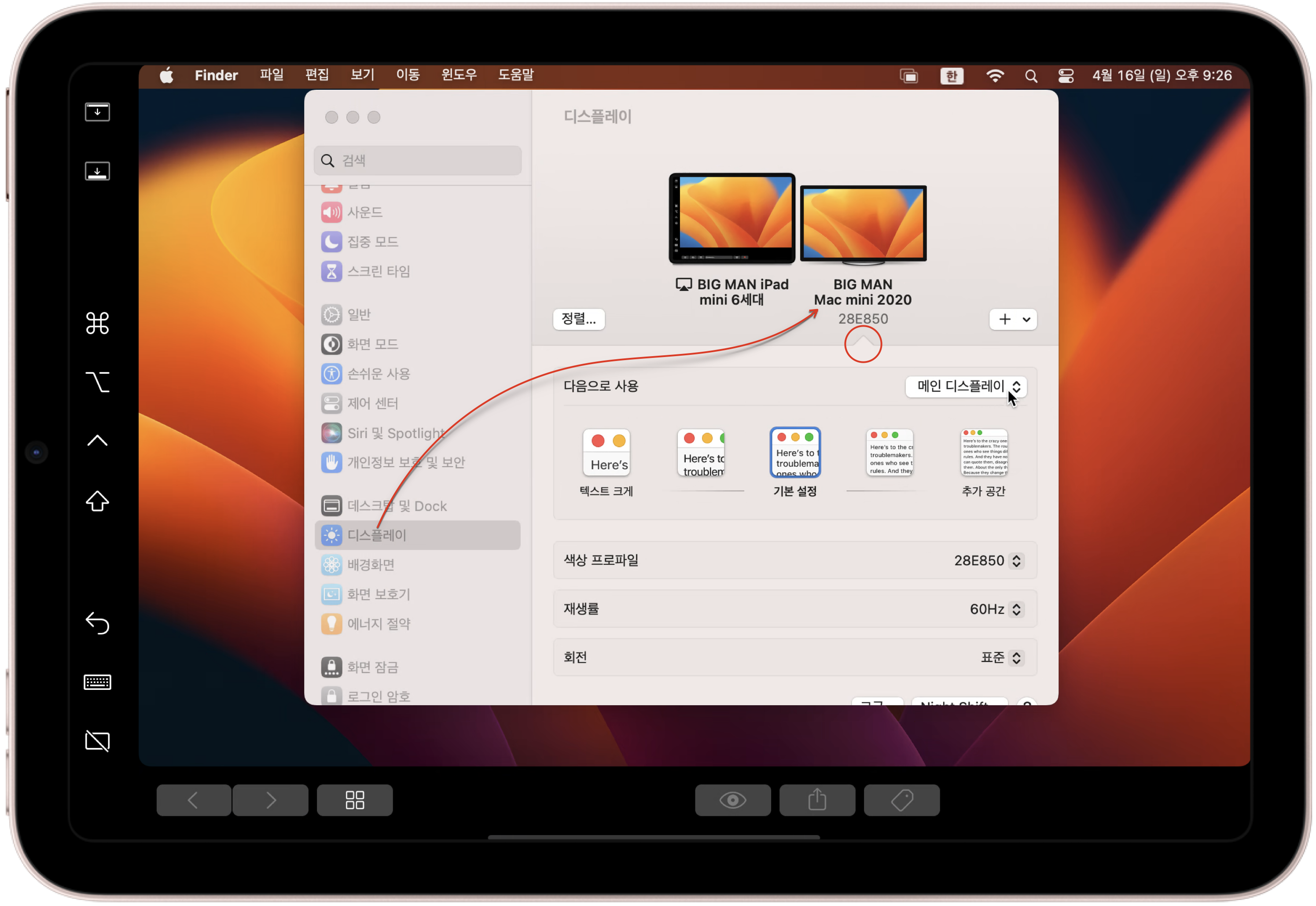1316x906 pixels.
Task: Open the 윈도우 menu
Action: pos(459,75)
